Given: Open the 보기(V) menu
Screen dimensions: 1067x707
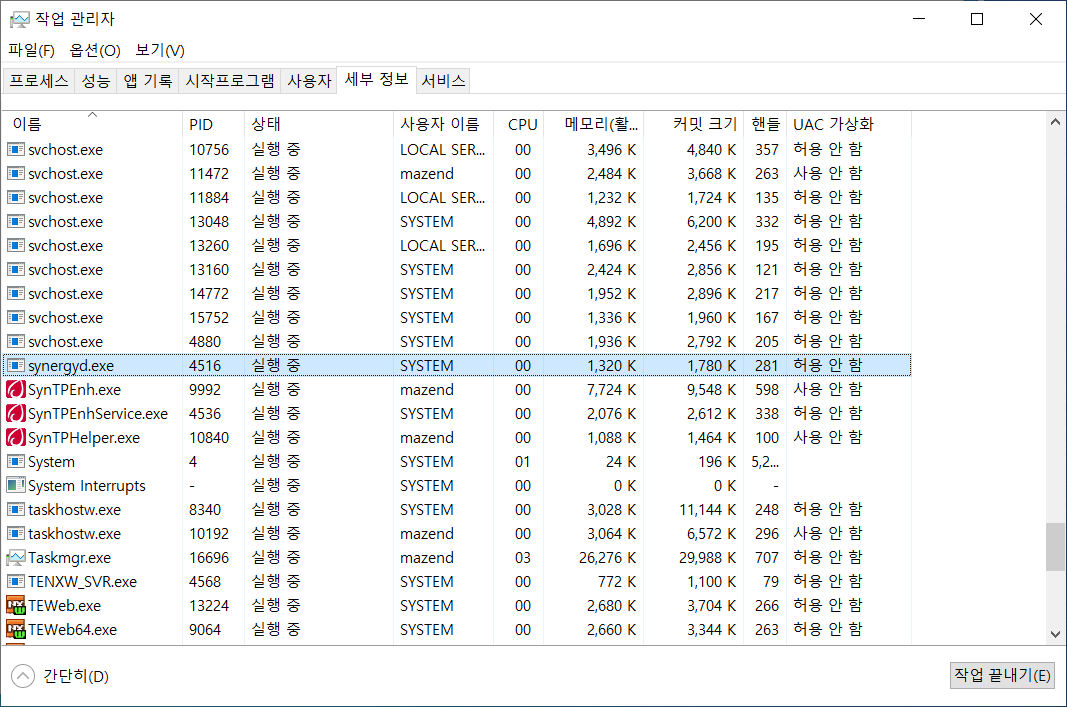Looking at the screenshot, I should point(160,50).
